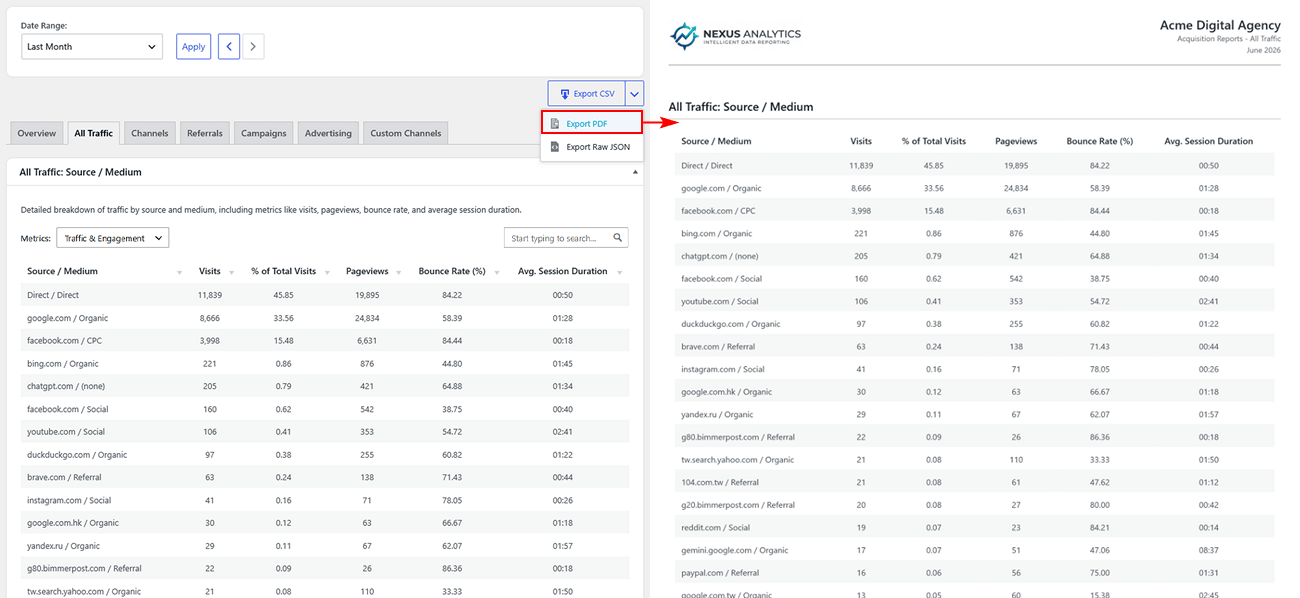Click 'Avg. Session Duration' header in PDF preview
Image resolution: width=1300 pixels, height=598 pixels.
tap(1208, 141)
